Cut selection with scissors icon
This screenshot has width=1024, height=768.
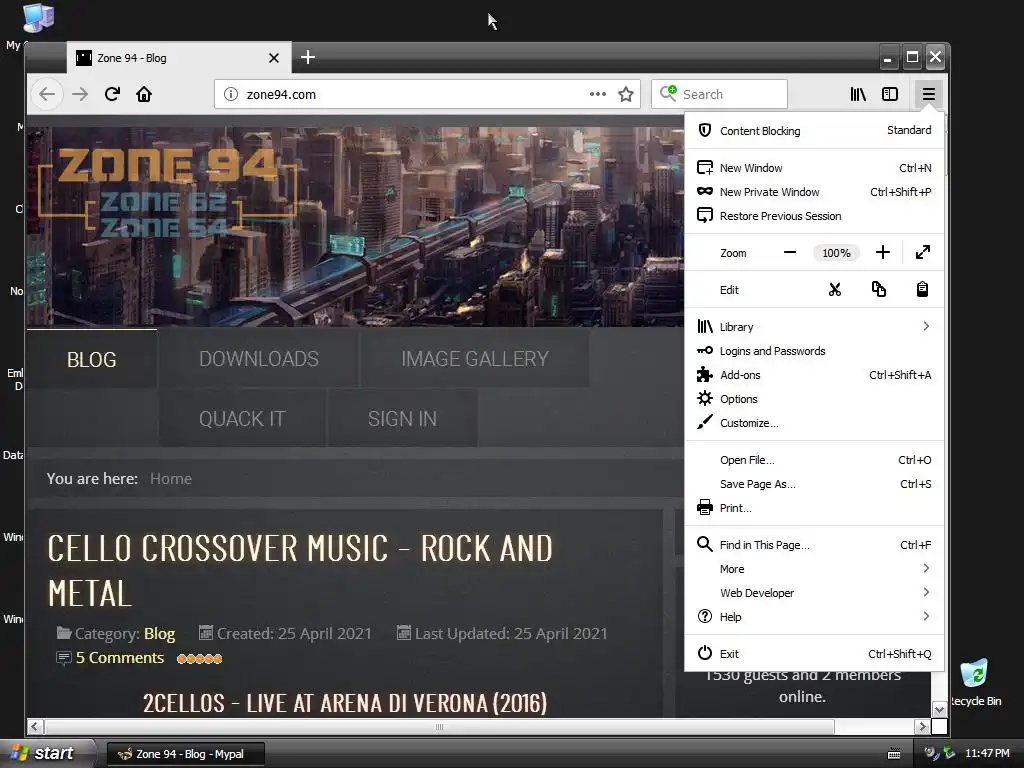[x=835, y=289]
